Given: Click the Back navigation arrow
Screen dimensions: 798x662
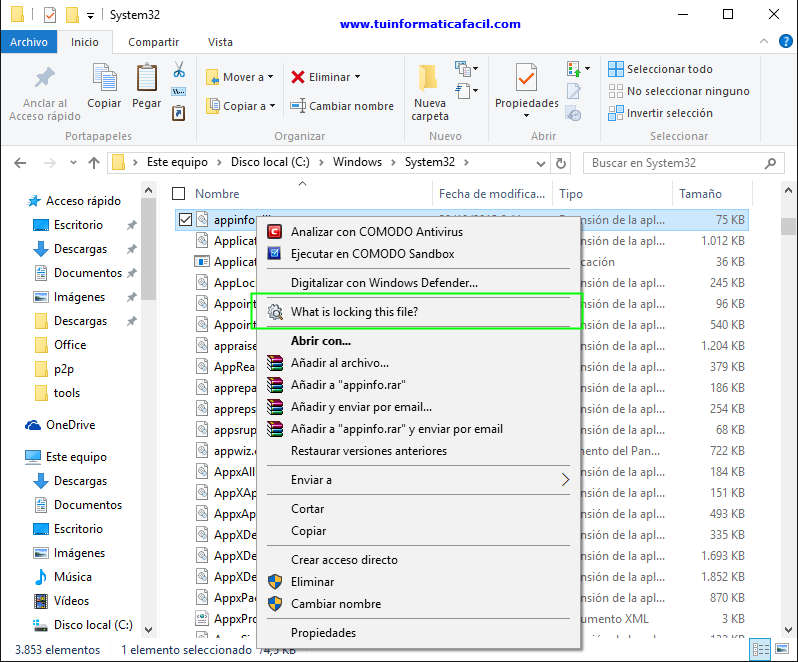Looking at the screenshot, I should (20, 163).
